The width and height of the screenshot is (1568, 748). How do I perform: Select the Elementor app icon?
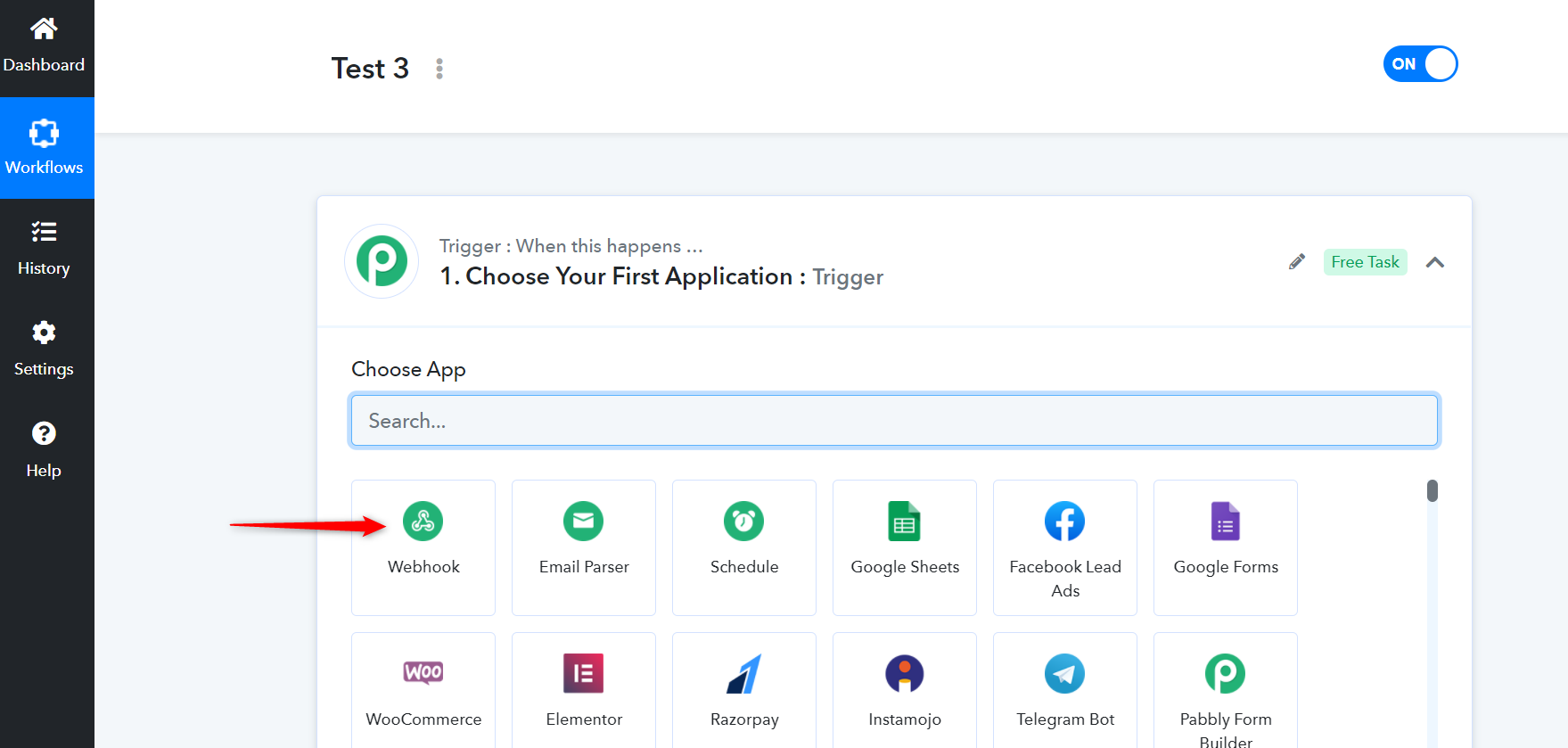click(x=584, y=673)
